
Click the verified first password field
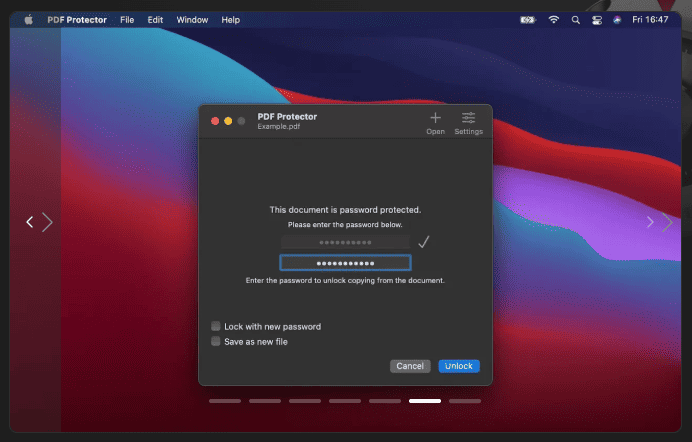coord(346,242)
